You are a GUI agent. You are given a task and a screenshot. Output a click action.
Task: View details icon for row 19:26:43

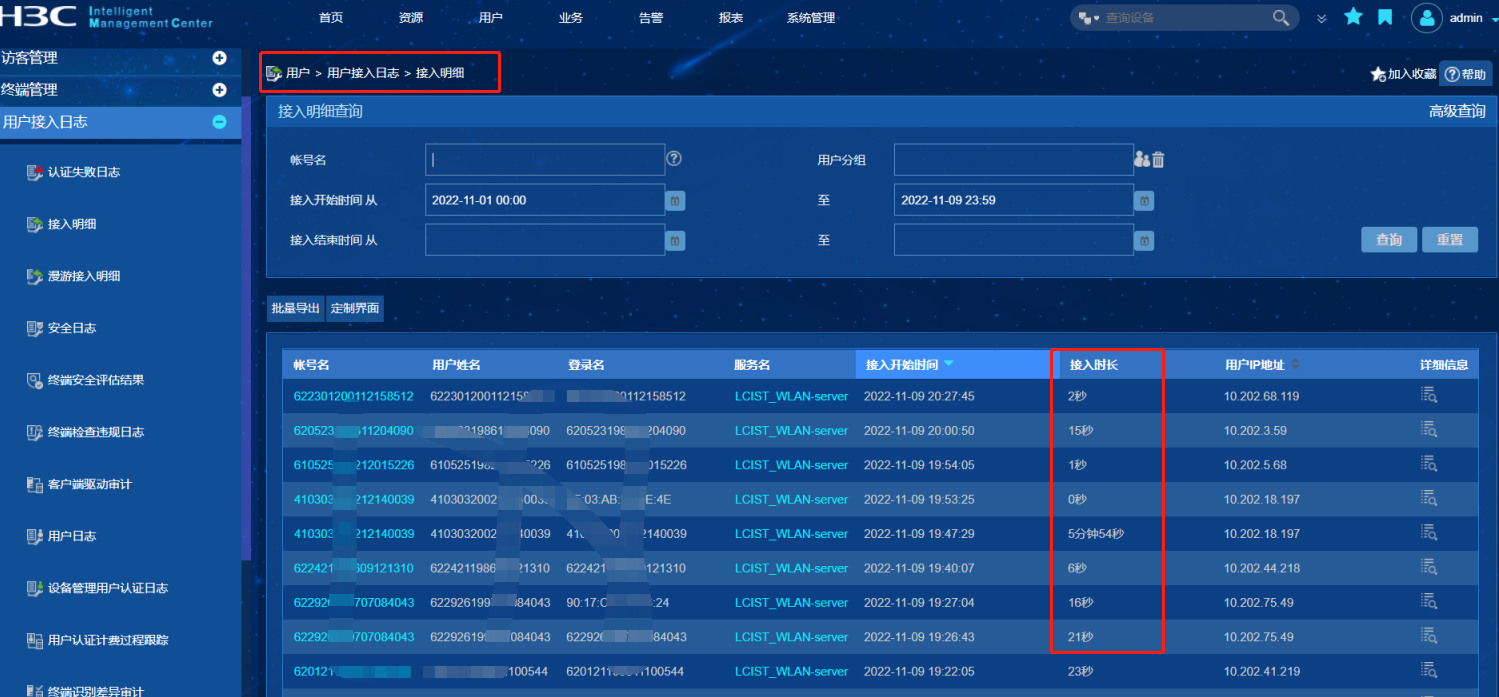(x=1429, y=636)
